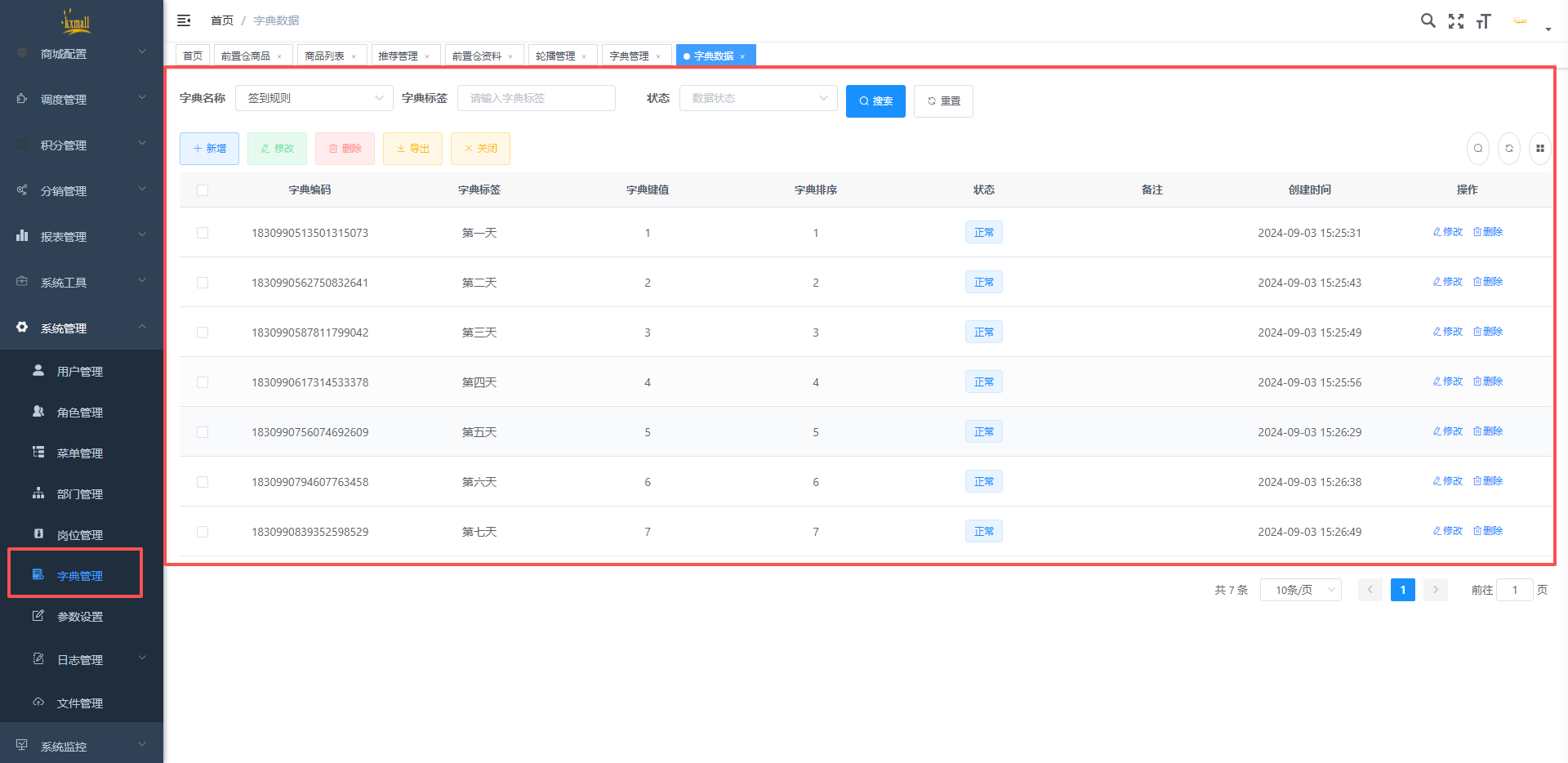Collapse the sidebar with the hamburger icon
Screen dimensions: 1568x763
[x=184, y=20]
